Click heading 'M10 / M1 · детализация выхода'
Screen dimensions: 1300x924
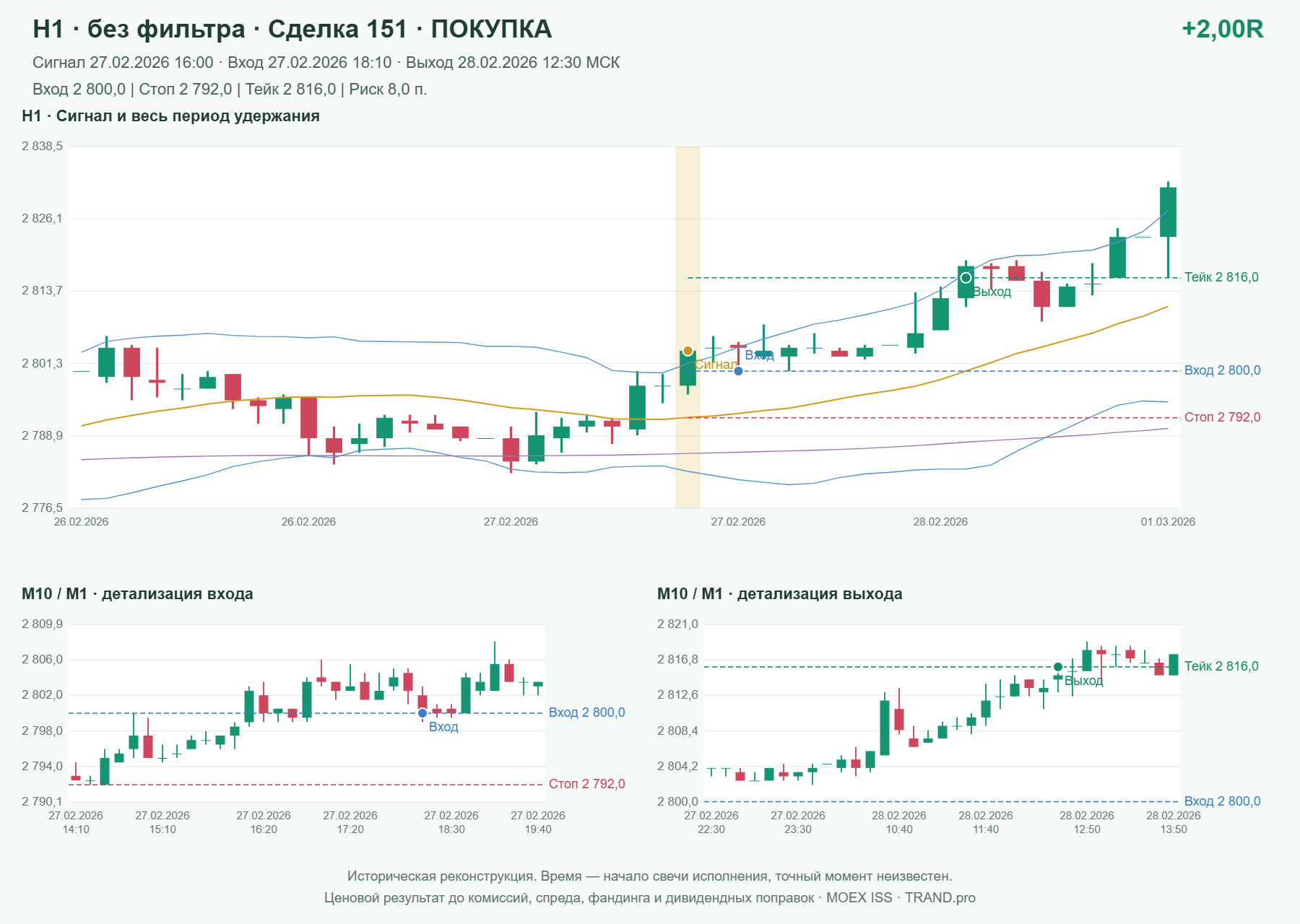[x=779, y=594]
